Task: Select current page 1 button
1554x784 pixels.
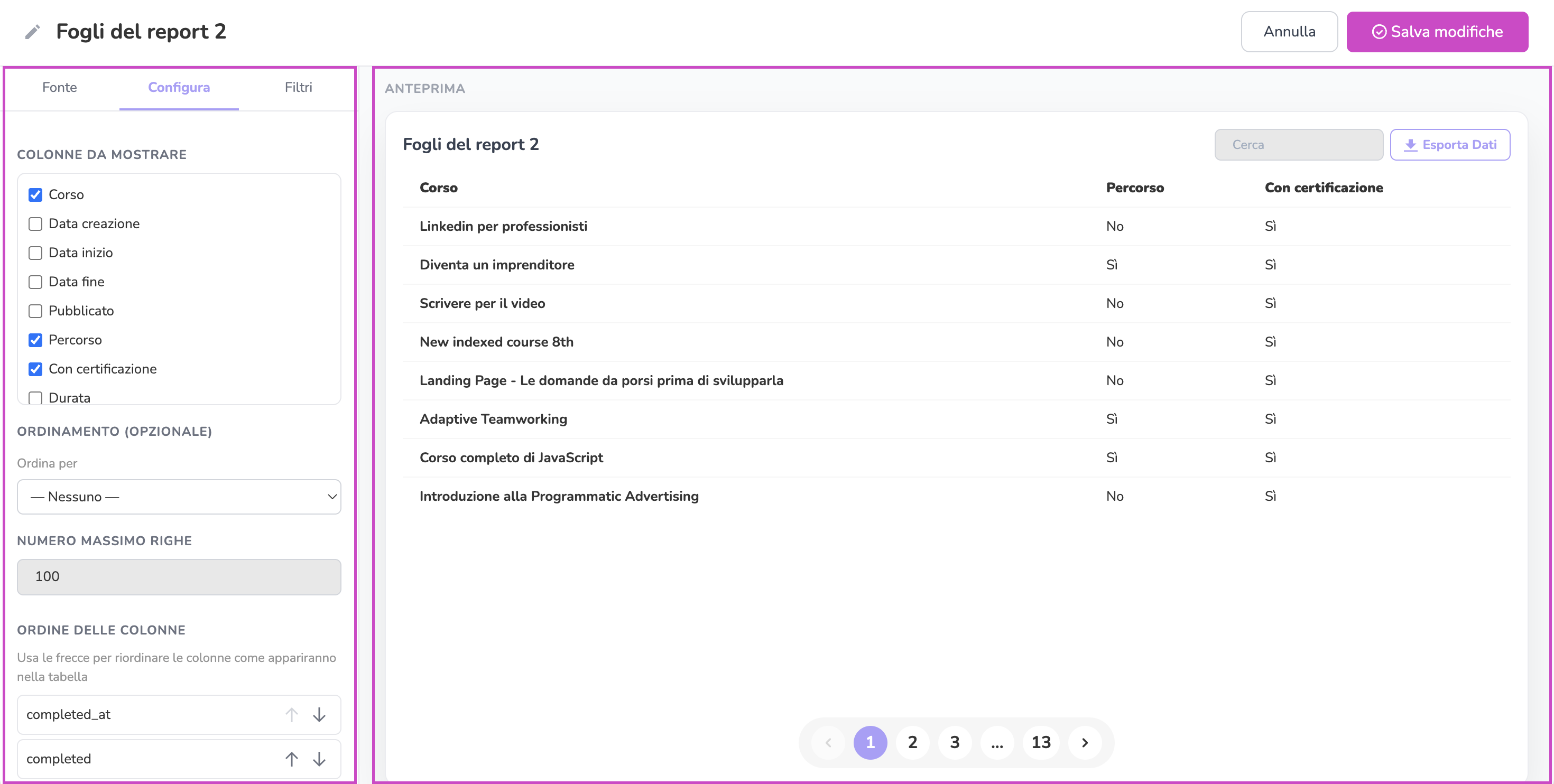Action: (x=870, y=742)
